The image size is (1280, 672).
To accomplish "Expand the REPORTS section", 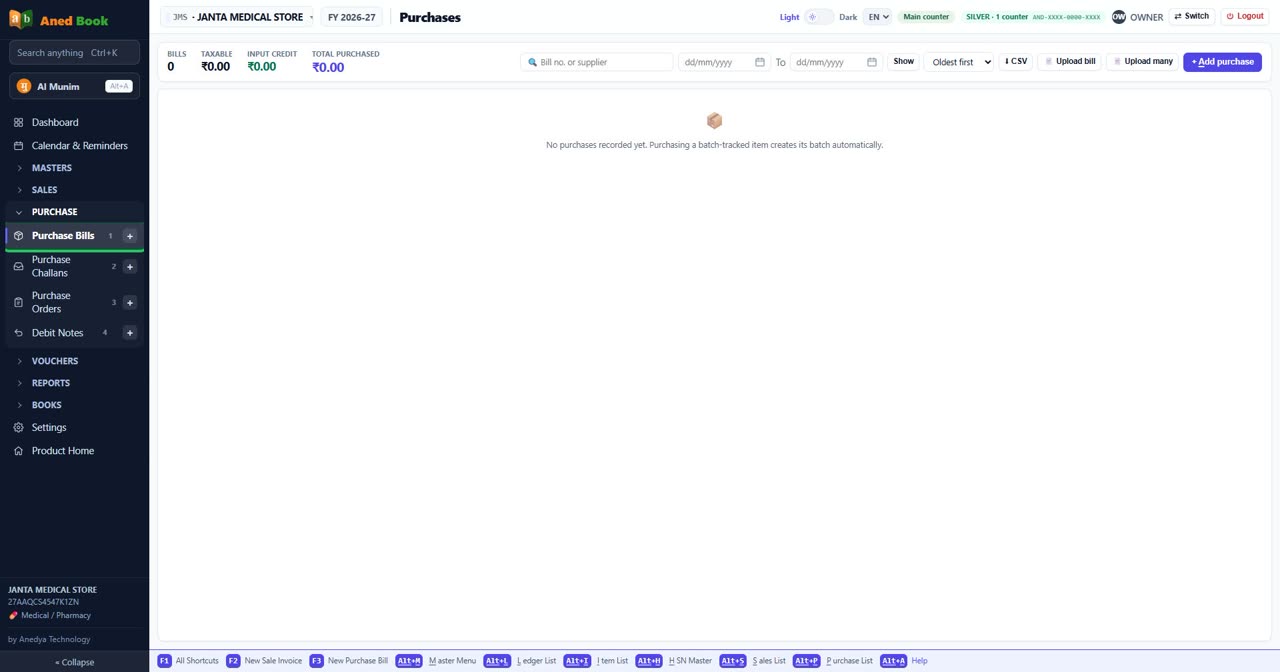I will click(74, 383).
